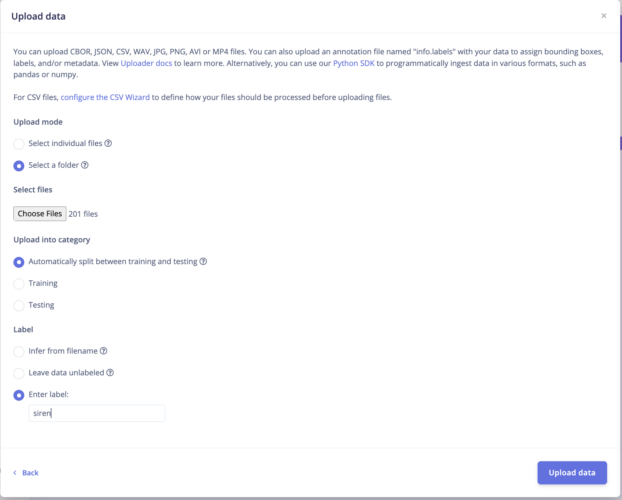
Task: Click the Choose Files button
Action: point(40,213)
